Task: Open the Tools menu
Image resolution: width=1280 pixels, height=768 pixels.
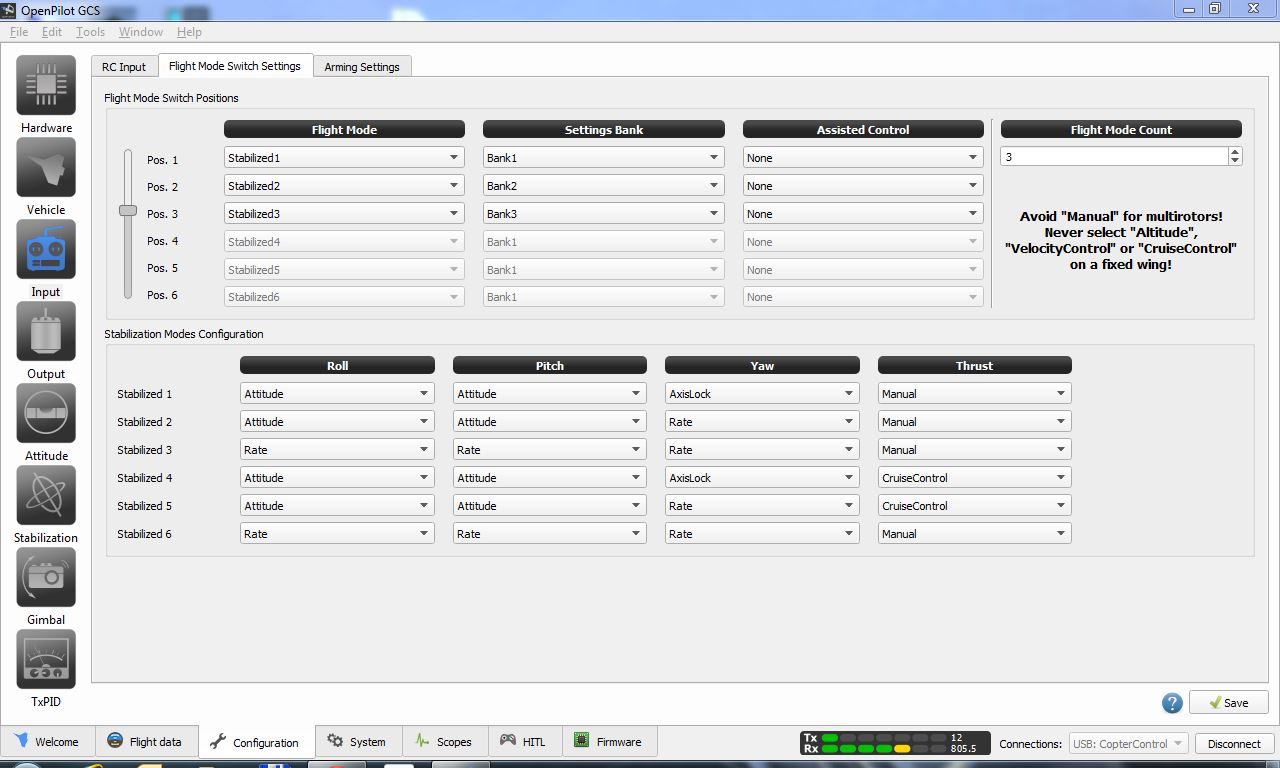Action: 90,32
